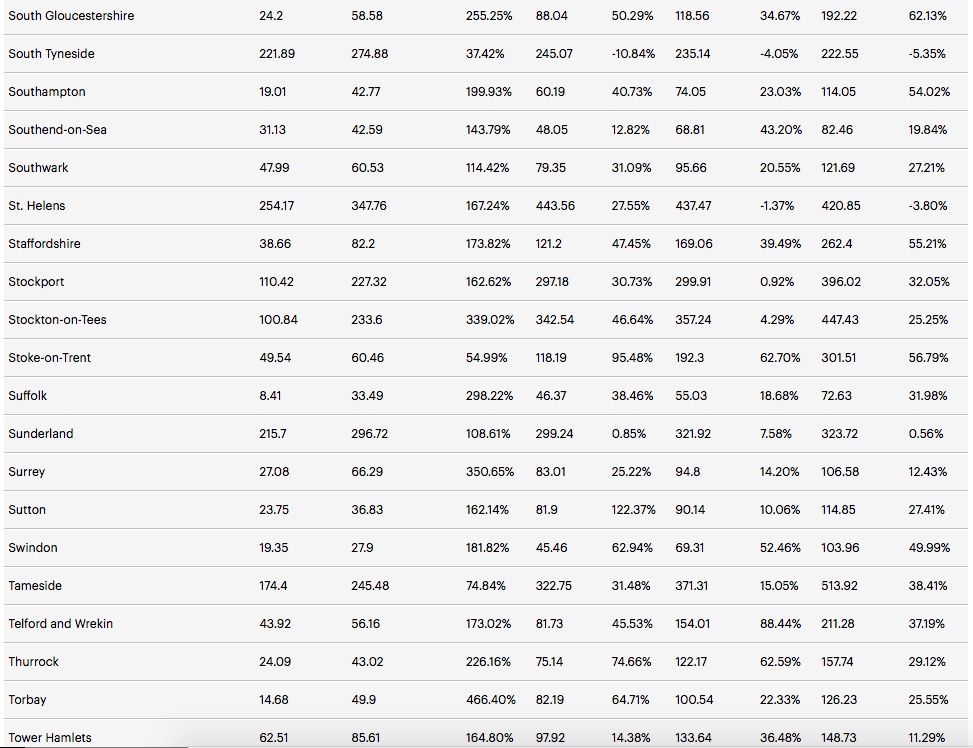Viewport: 973px width, 748px height.
Task: Click the Southwark row name
Action: click(38, 168)
